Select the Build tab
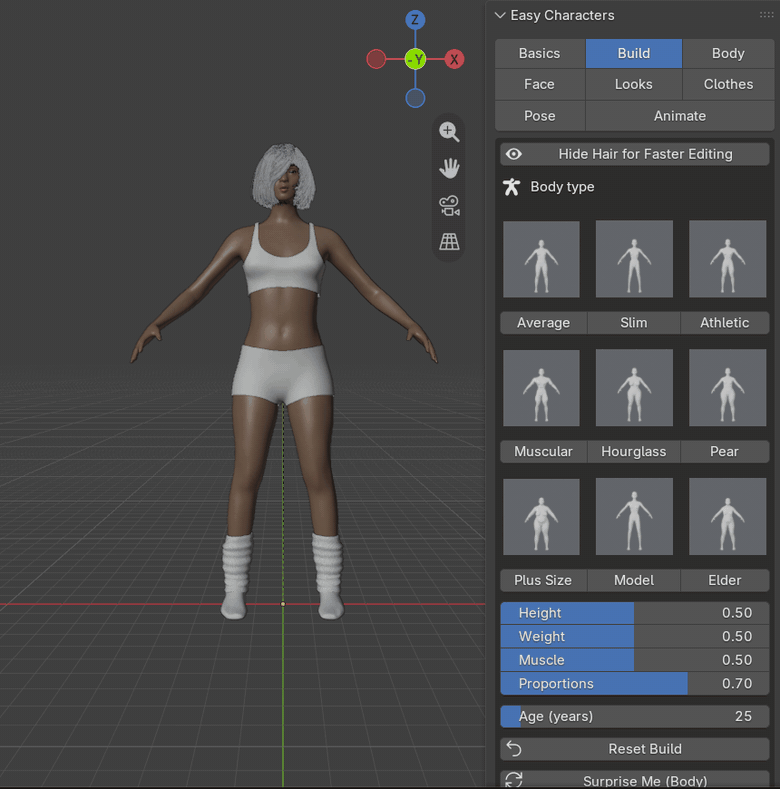The height and width of the screenshot is (789, 780). pos(634,53)
